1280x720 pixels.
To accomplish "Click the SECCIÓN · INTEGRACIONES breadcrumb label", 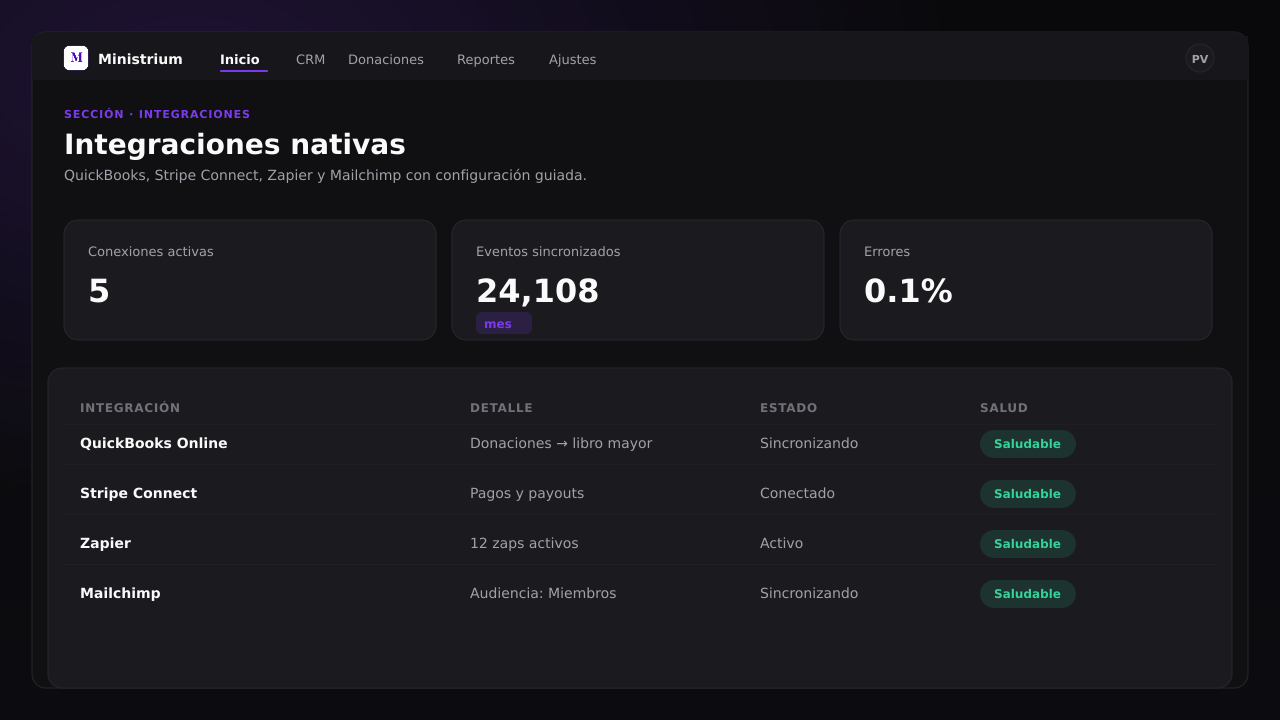I will pos(157,114).
